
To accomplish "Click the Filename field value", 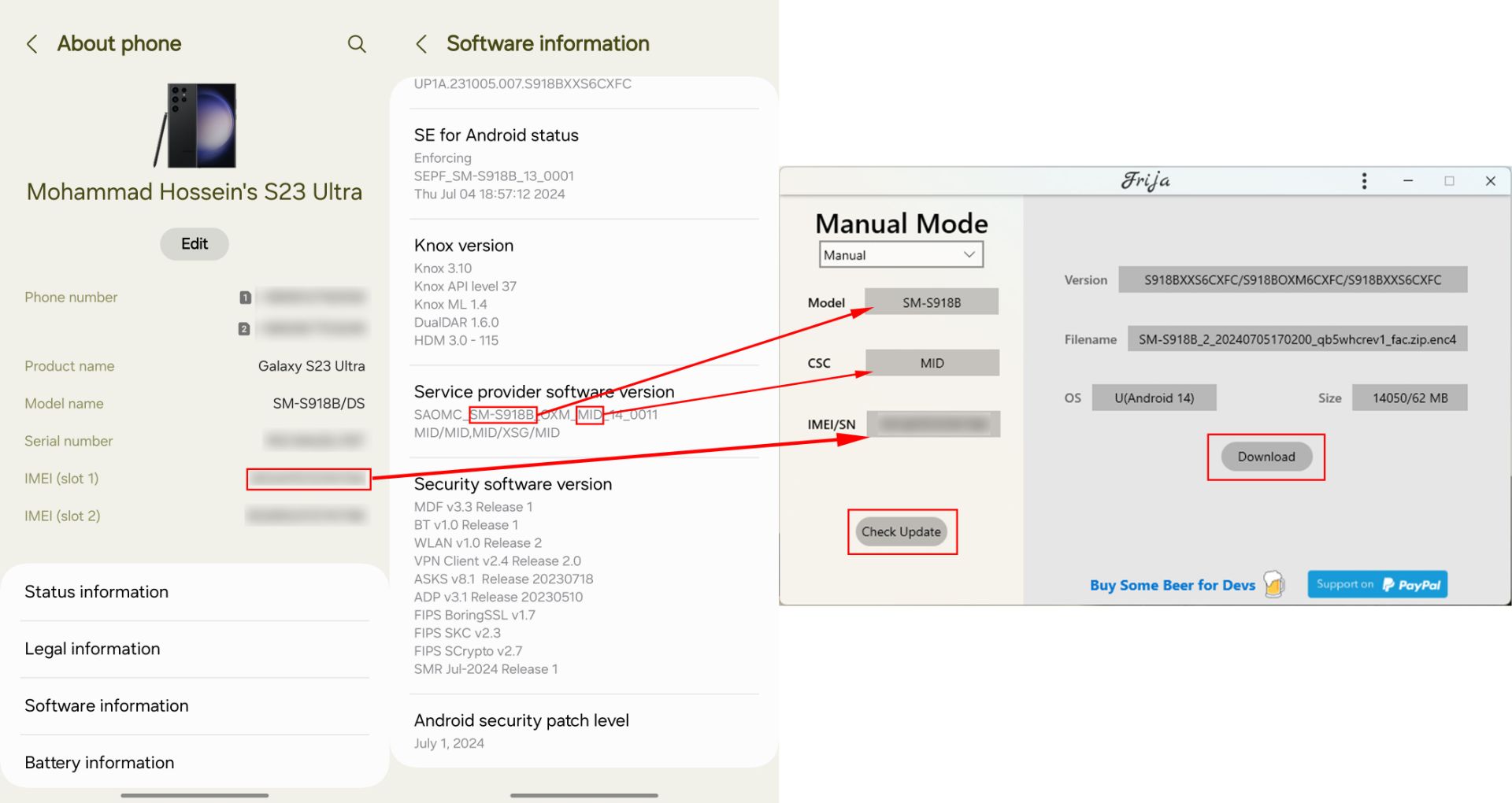I will [1297, 339].
